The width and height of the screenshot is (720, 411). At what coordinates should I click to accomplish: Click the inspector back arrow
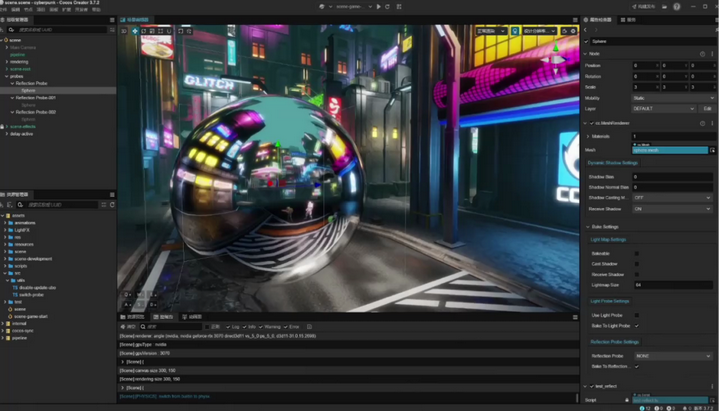(585, 30)
